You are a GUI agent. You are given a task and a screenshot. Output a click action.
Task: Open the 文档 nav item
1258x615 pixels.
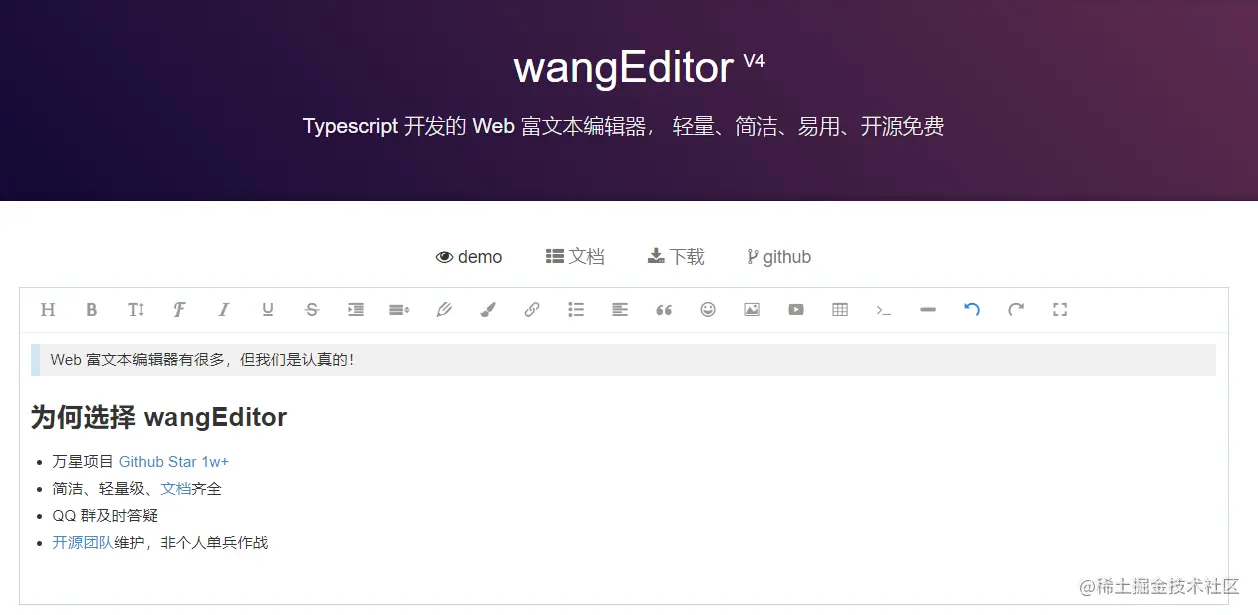click(575, 257)
